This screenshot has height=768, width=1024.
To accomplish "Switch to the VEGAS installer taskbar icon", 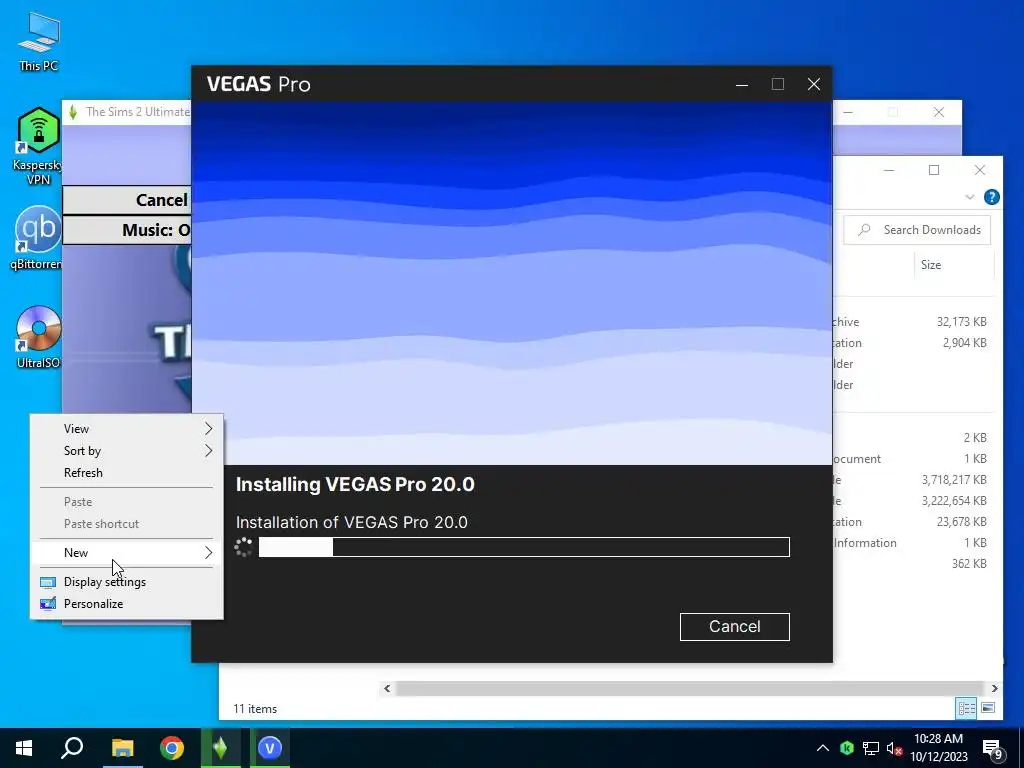I will pos(270,748).
